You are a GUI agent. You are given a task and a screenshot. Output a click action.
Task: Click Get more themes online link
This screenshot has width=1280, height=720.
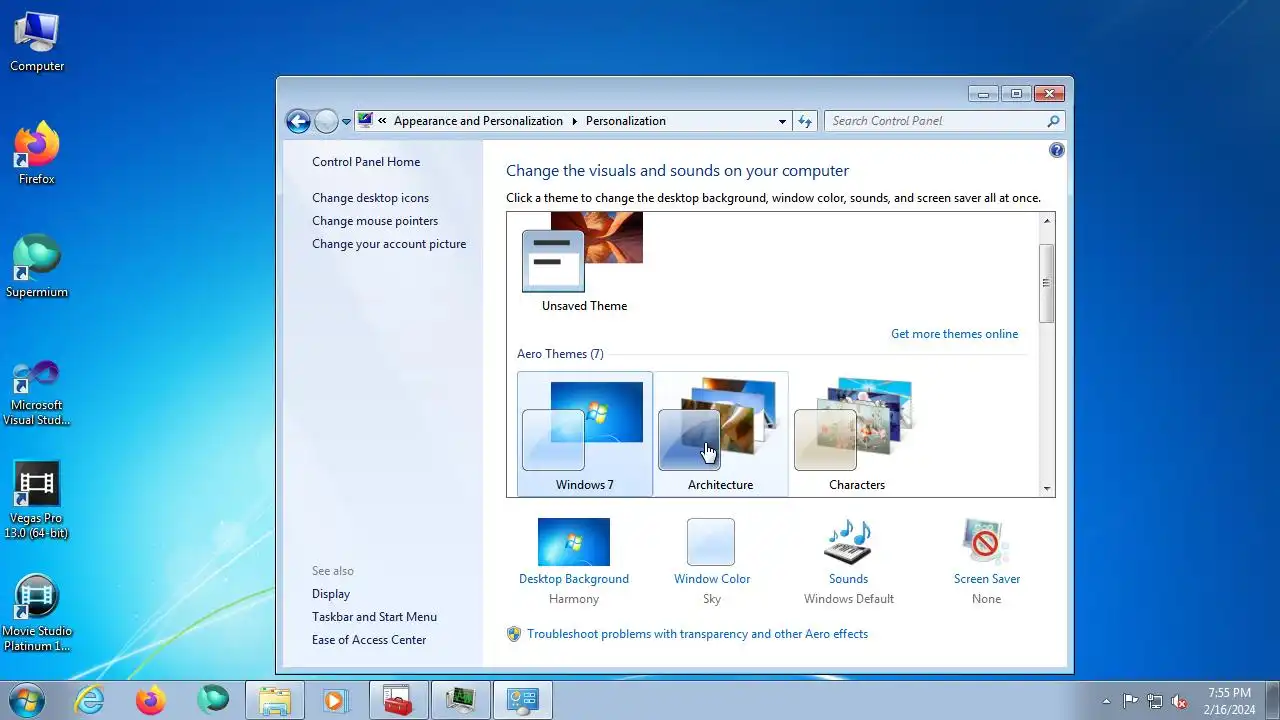[x=954, y=334]
